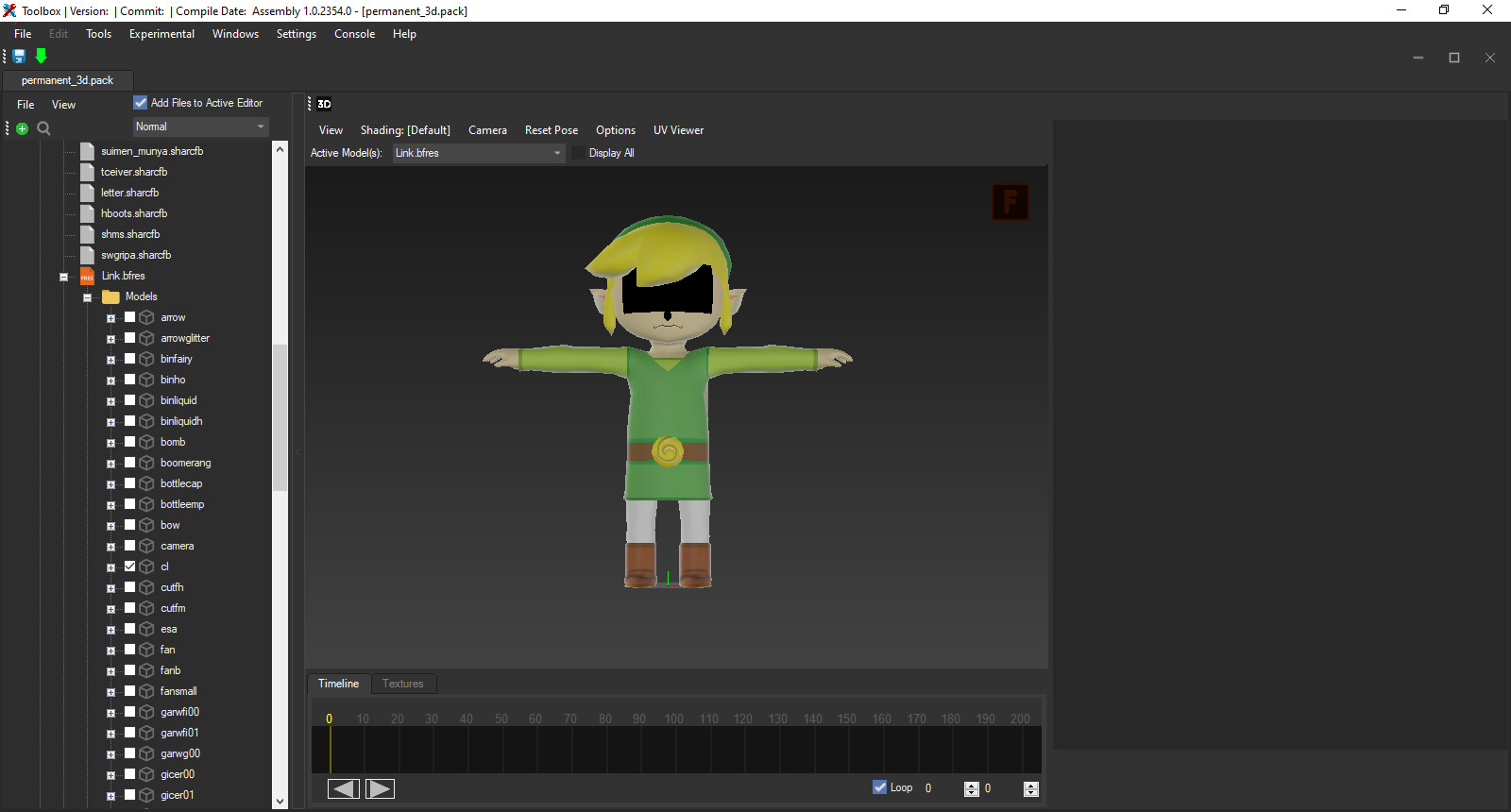
Task: Click the camera model cube icon
Action: (x=146, y=546)
